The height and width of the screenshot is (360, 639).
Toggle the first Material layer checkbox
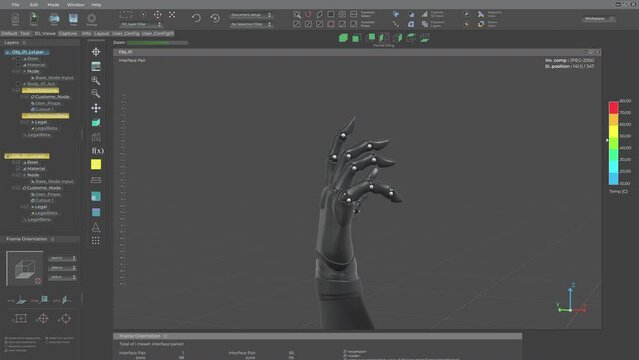click(x=18, y=65)
